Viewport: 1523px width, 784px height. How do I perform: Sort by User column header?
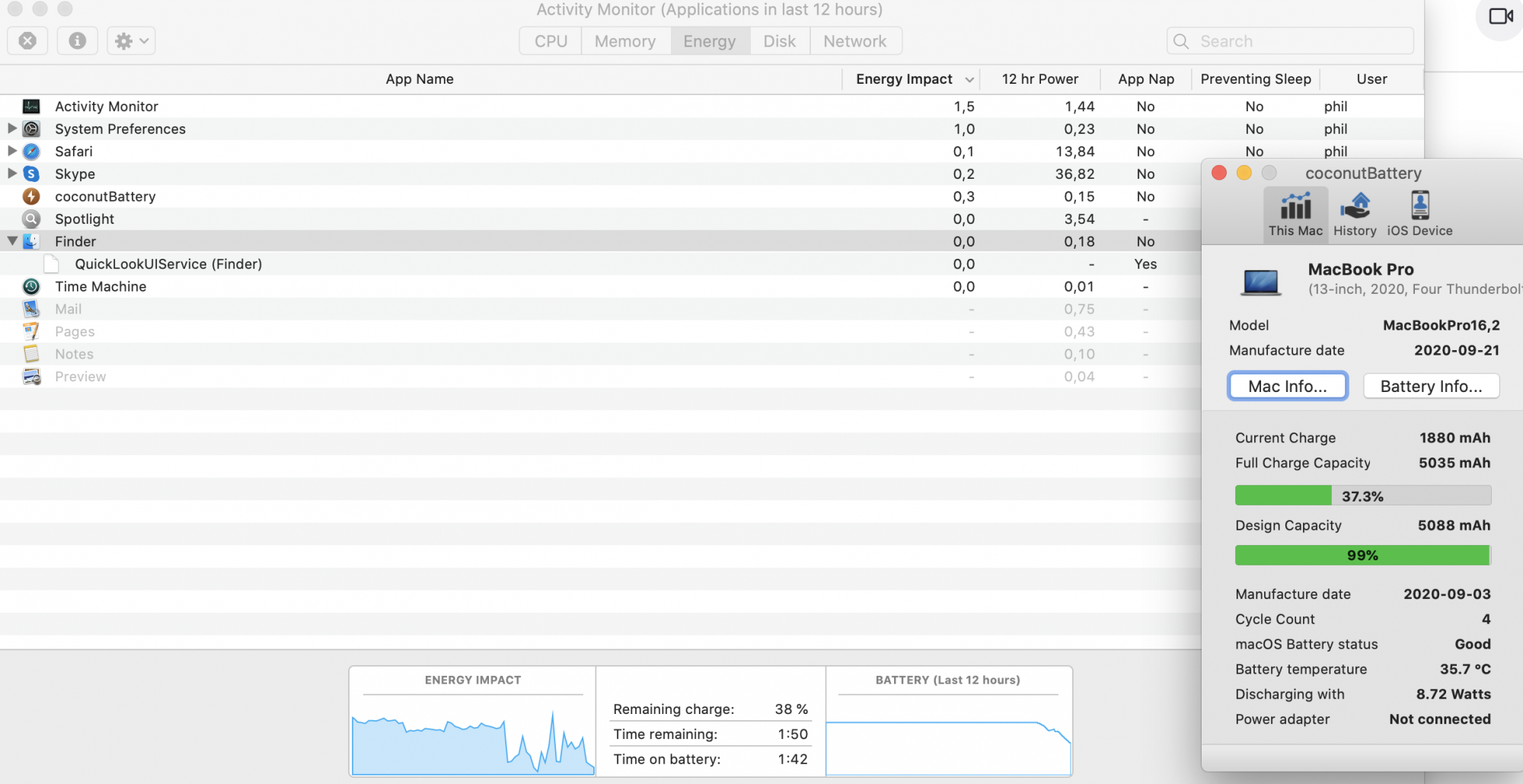click(1371, 79)
